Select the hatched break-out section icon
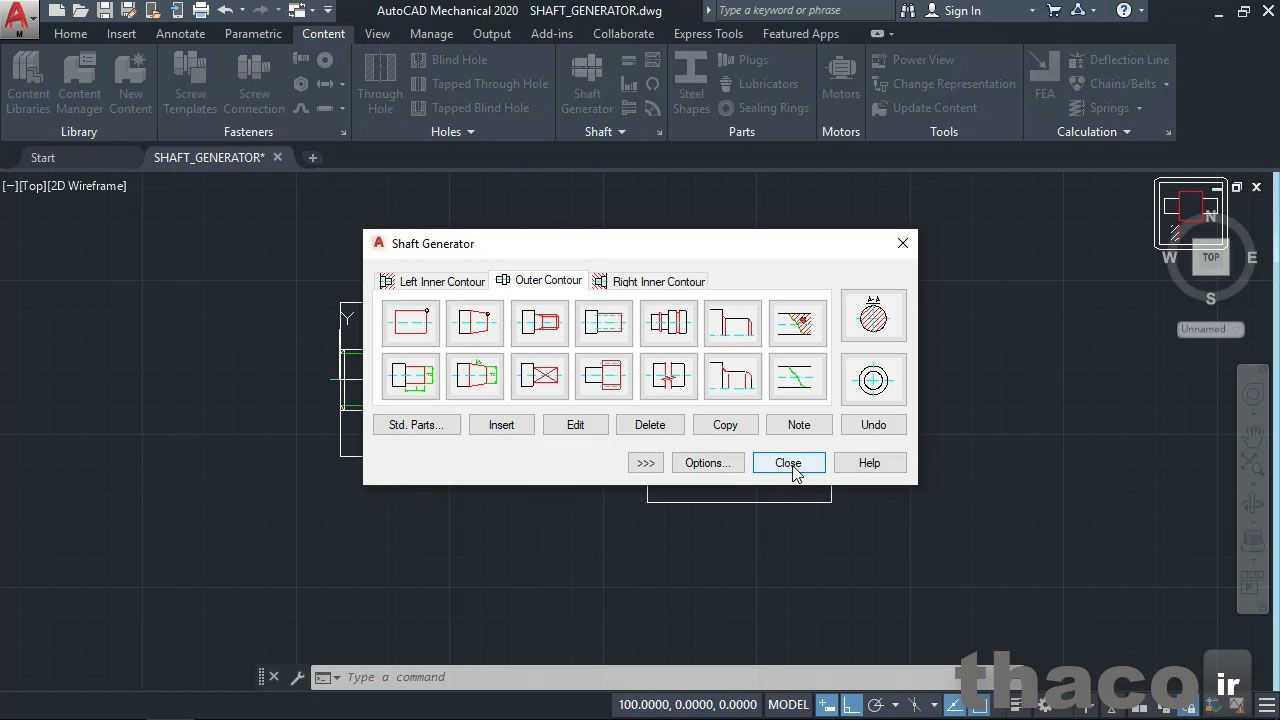 click(798, 322)
